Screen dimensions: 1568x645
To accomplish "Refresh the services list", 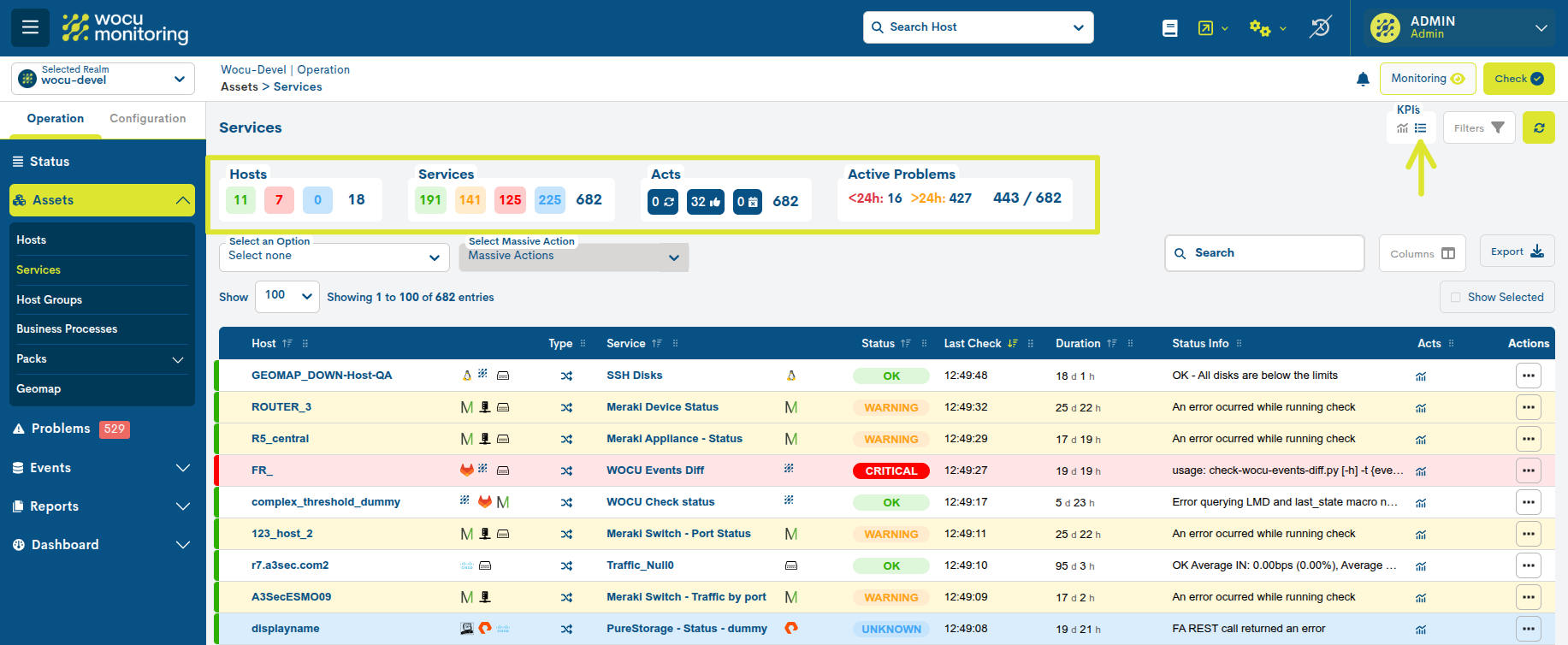I will 1539,127.
